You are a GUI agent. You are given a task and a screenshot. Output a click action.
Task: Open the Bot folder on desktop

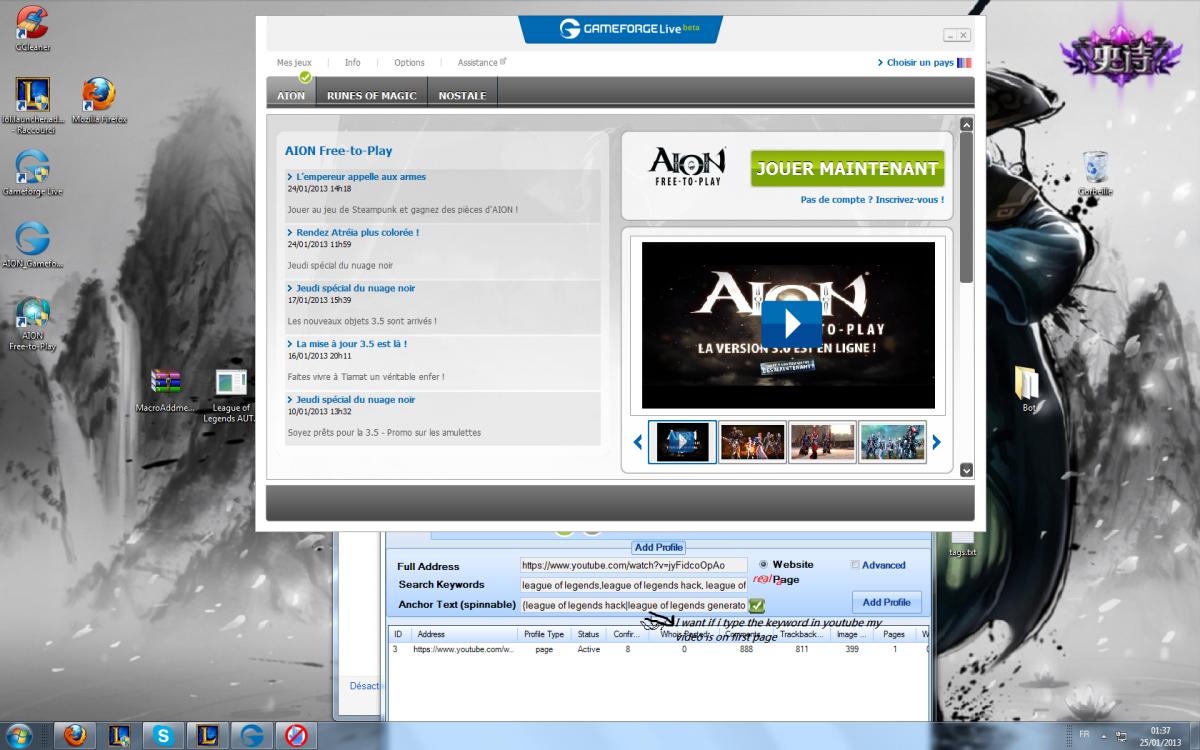point(1028,390)
